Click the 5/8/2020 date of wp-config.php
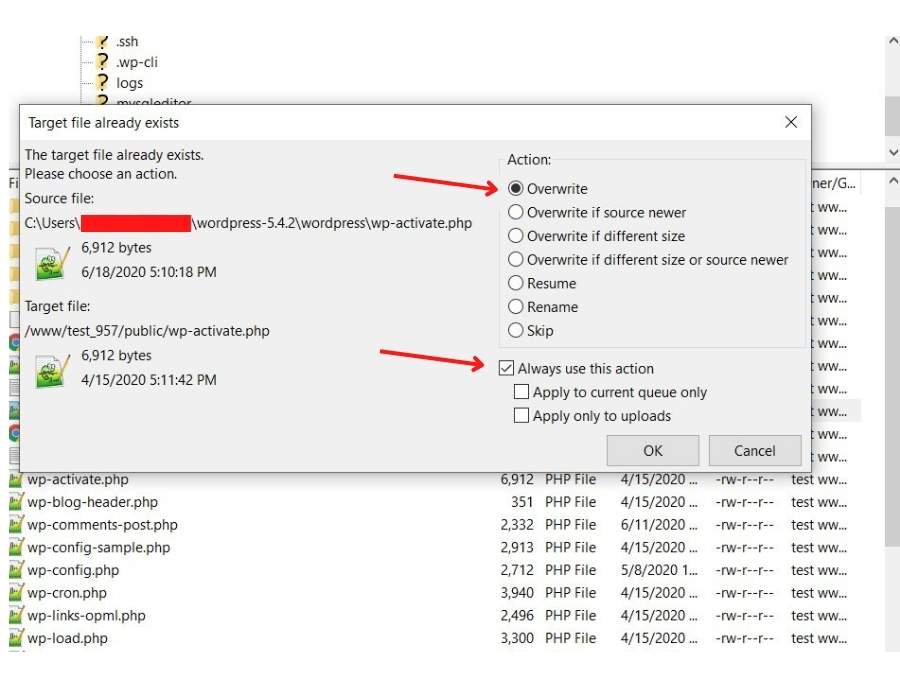Screen dimensions: 900x700 658,570
